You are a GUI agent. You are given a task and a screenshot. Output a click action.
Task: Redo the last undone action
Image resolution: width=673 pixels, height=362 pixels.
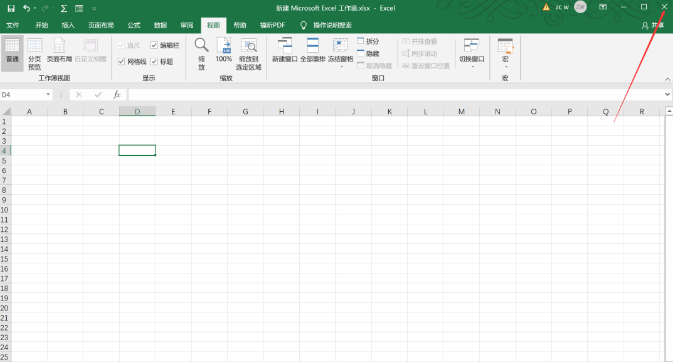[45, 8]
